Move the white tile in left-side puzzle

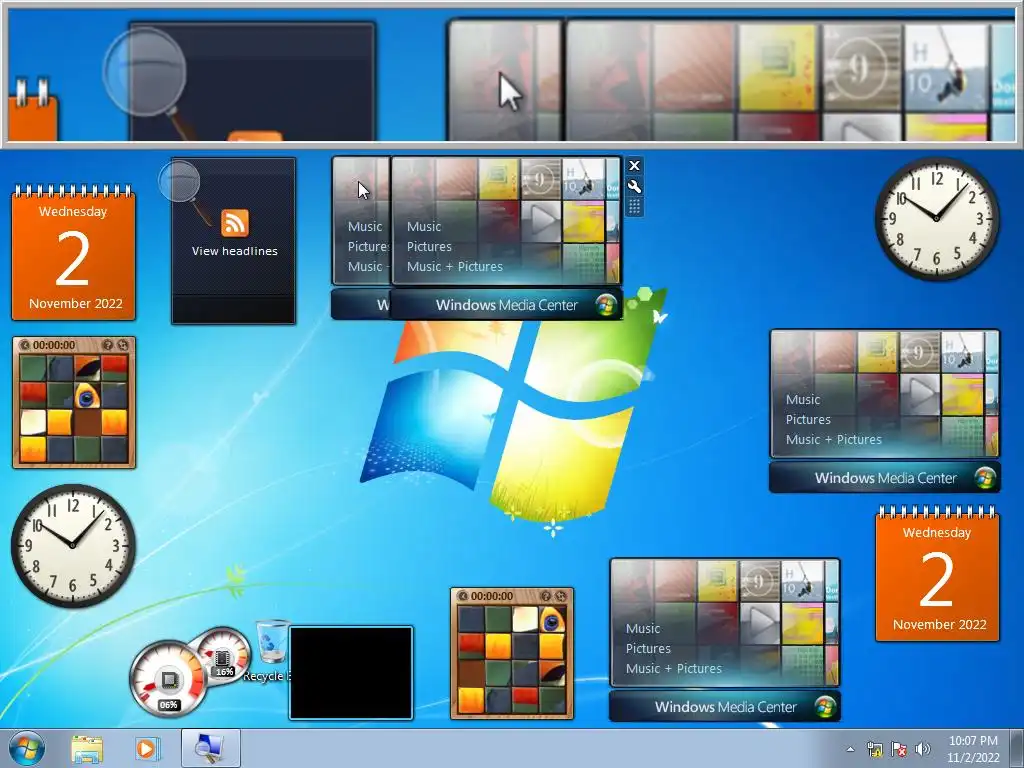[33, 423]
